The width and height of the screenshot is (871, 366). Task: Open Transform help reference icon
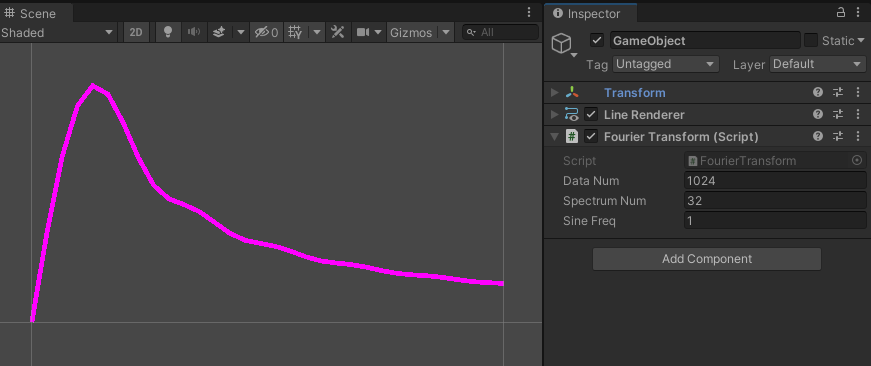coord(818,92)
